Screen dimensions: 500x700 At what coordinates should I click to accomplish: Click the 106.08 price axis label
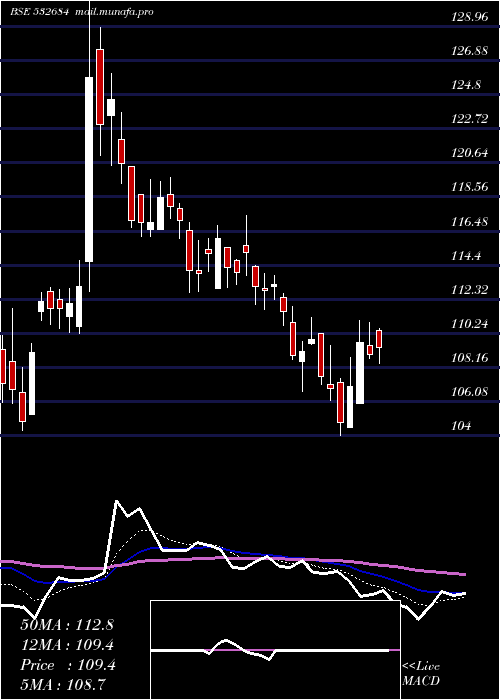tap(470, 392)
